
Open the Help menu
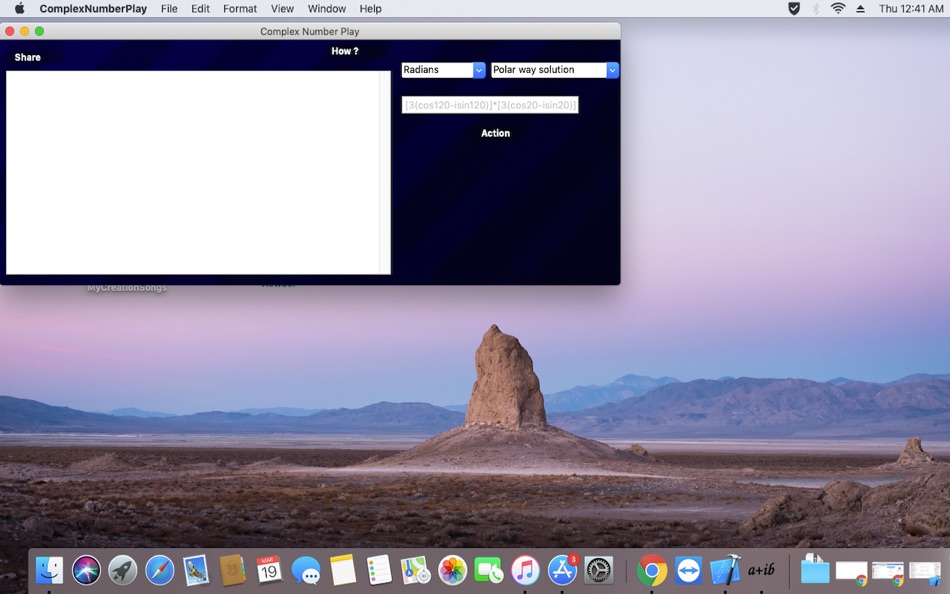tap(370, 8)
